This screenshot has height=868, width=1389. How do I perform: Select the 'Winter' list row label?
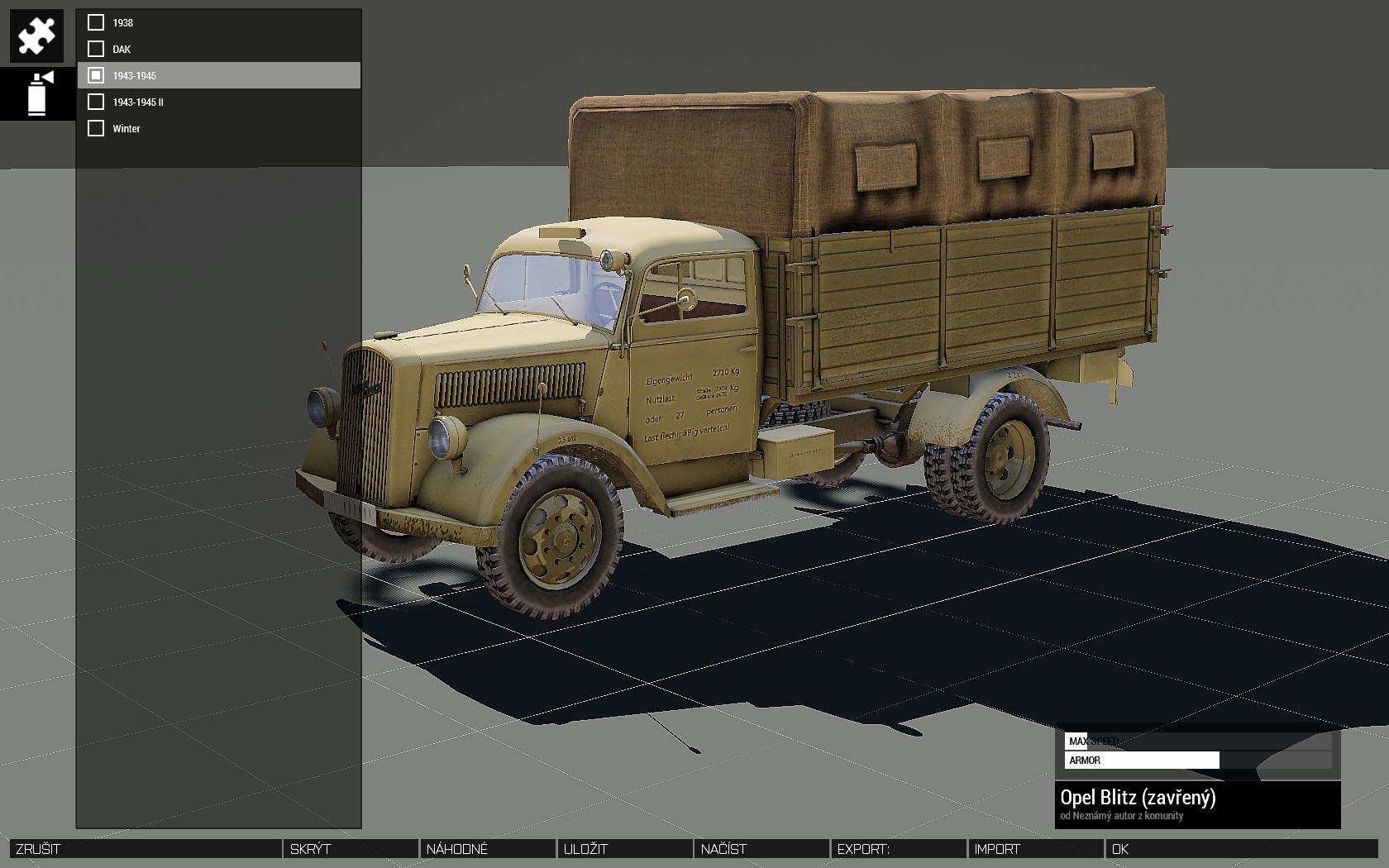(126, 128)
